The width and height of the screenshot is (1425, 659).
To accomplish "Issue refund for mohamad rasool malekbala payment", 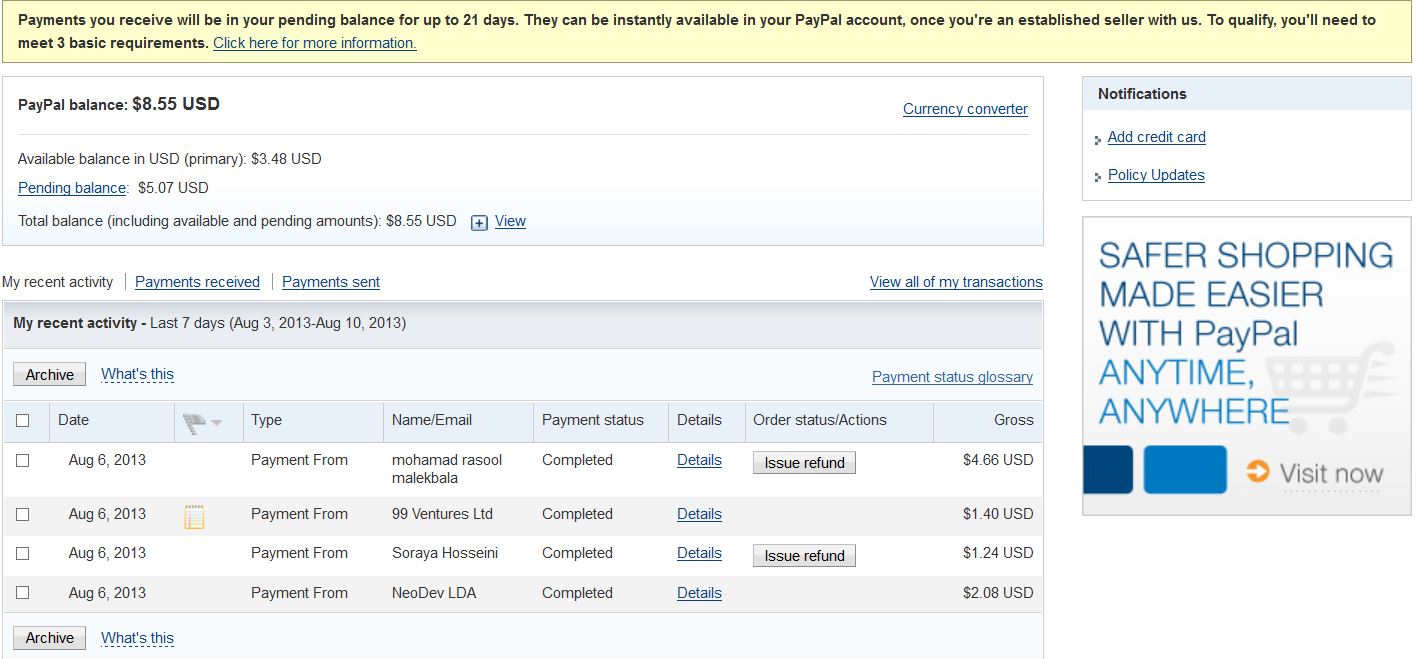I will point(804,463).
